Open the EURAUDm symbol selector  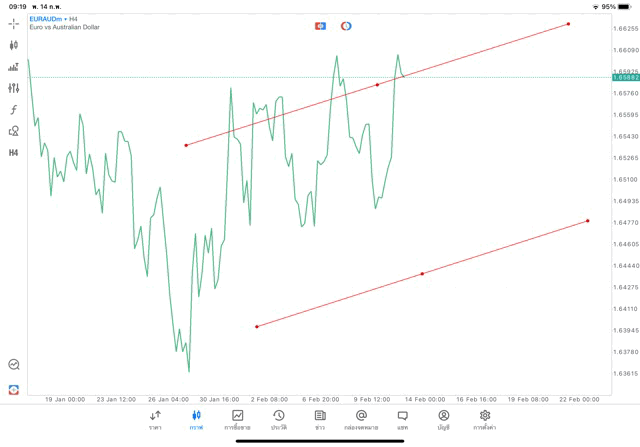point(50,18)
